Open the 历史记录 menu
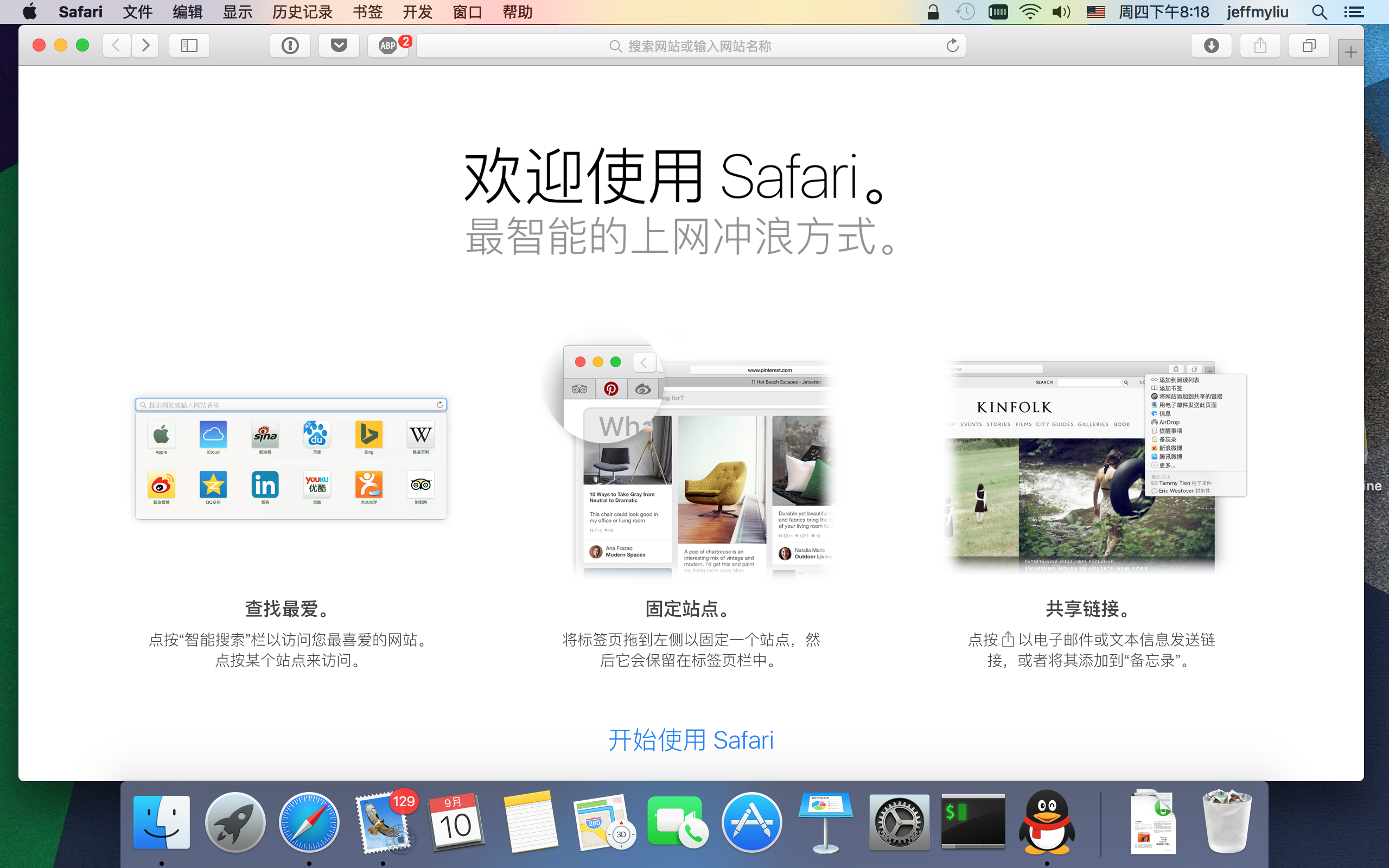 pos(302,11)
